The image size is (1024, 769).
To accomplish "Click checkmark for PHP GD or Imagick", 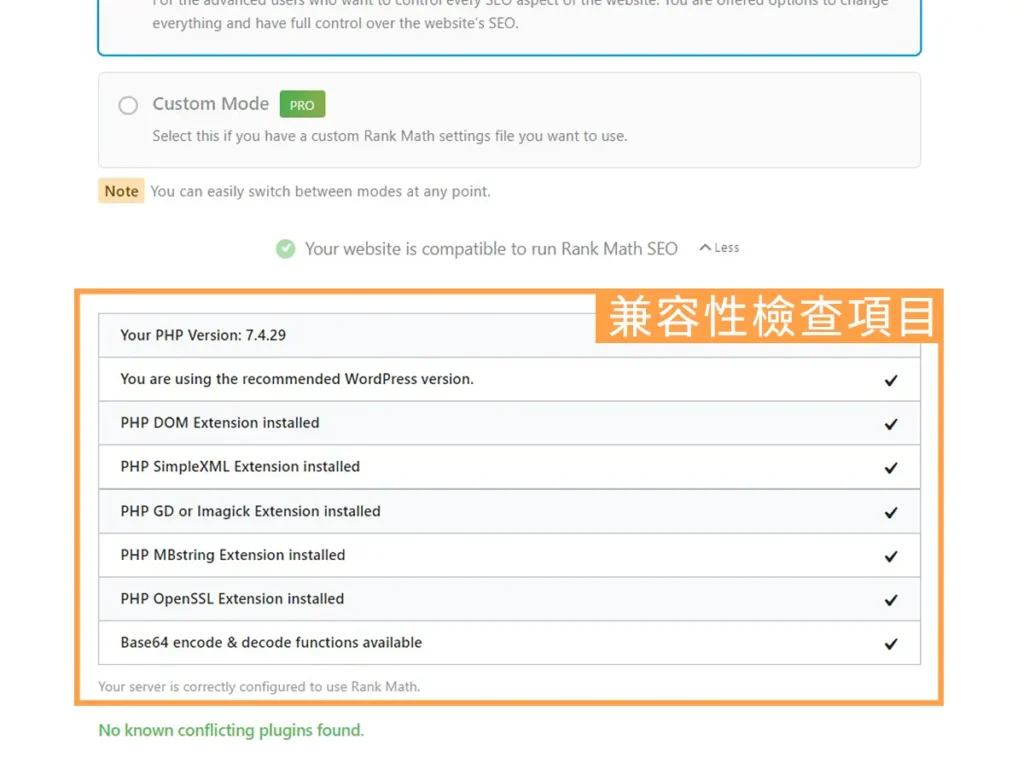I will click(891, 512).
